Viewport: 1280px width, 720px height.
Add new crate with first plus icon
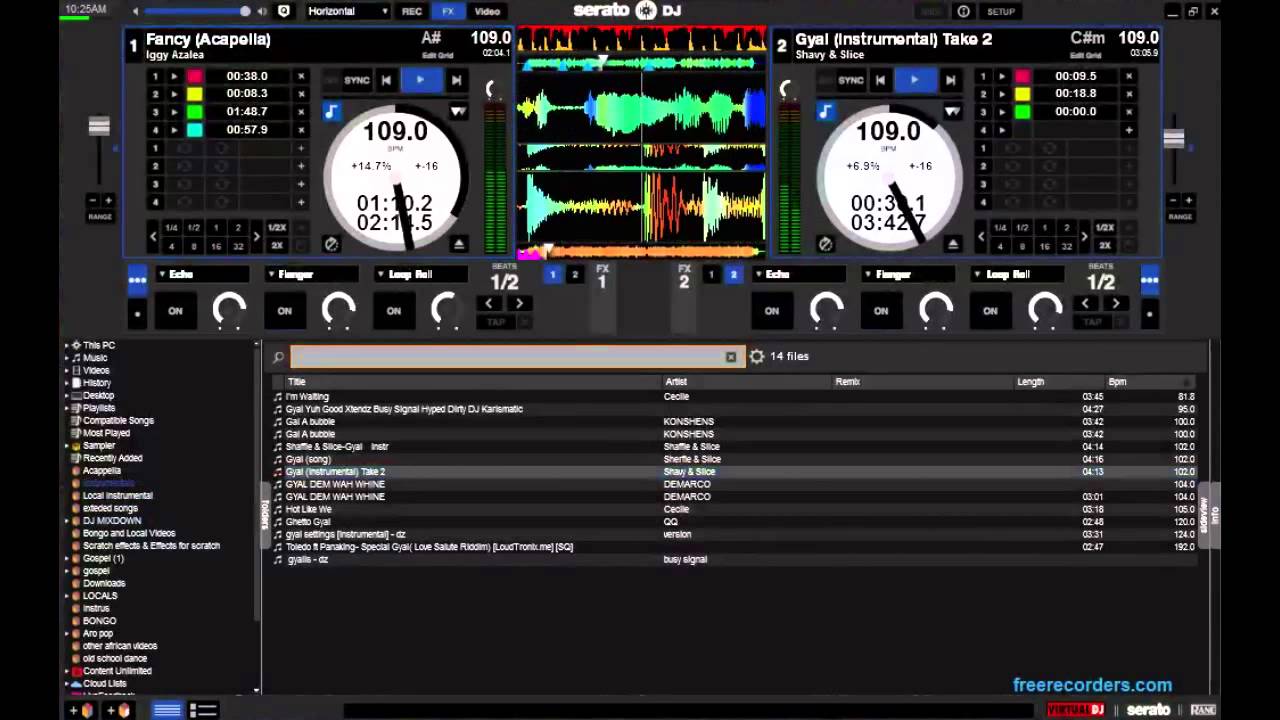[82, 710]
